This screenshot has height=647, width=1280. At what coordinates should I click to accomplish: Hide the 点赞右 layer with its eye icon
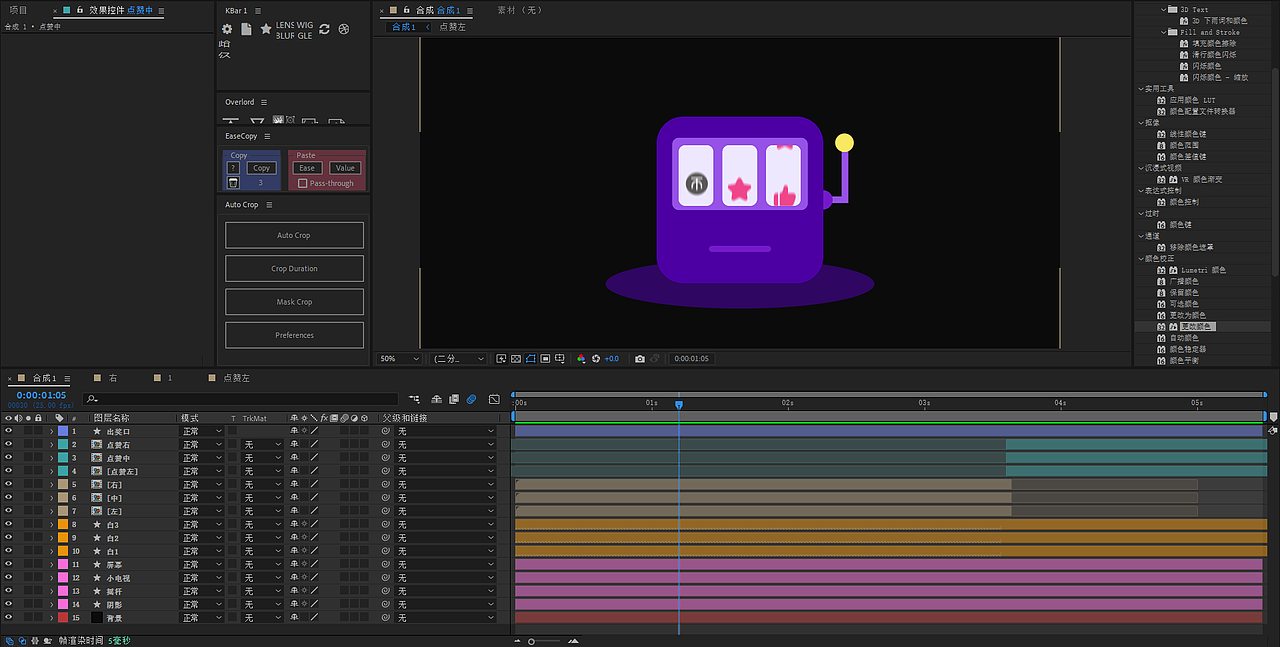[x=8, y=444]
